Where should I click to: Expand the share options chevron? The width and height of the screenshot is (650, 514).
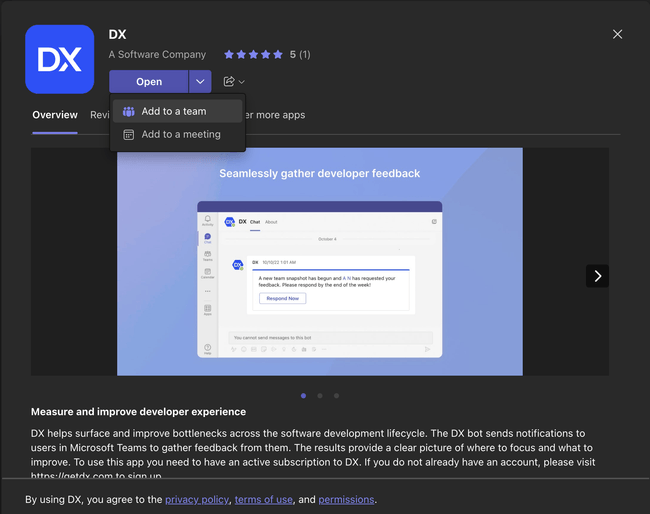pyautogui.click(x=242, y=82)
